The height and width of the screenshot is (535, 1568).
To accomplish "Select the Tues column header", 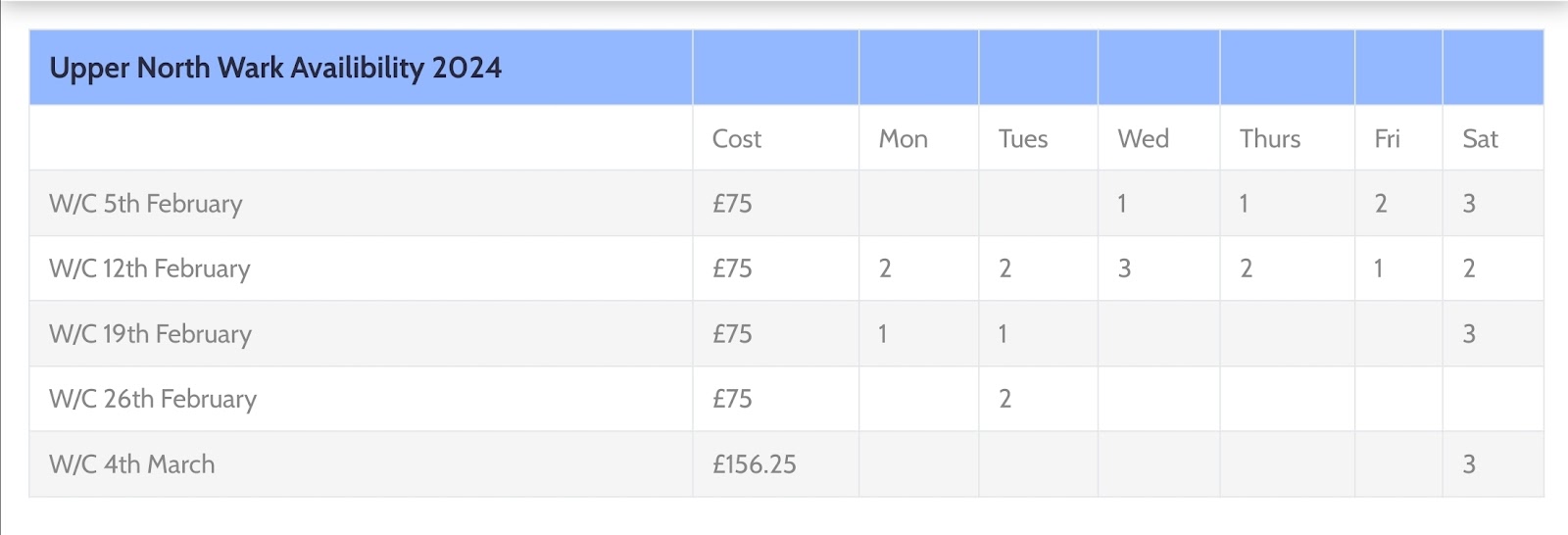I will tap(1022, 139).
